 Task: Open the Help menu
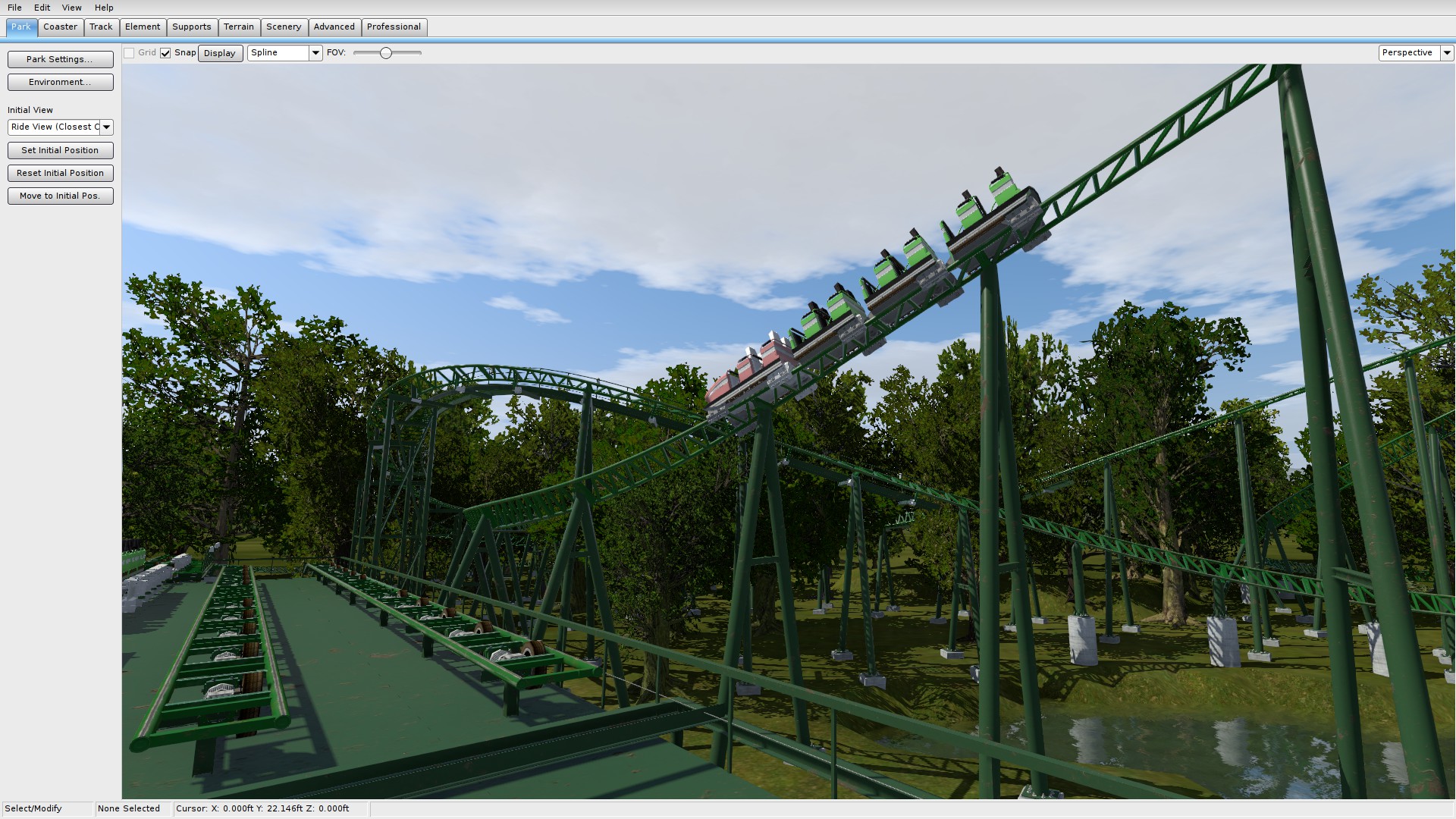pyautogui.click(x=104, y=8)
